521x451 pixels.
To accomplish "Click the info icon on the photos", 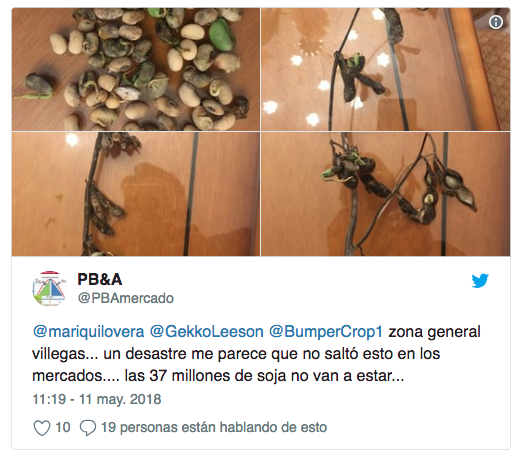I will 496,22.
